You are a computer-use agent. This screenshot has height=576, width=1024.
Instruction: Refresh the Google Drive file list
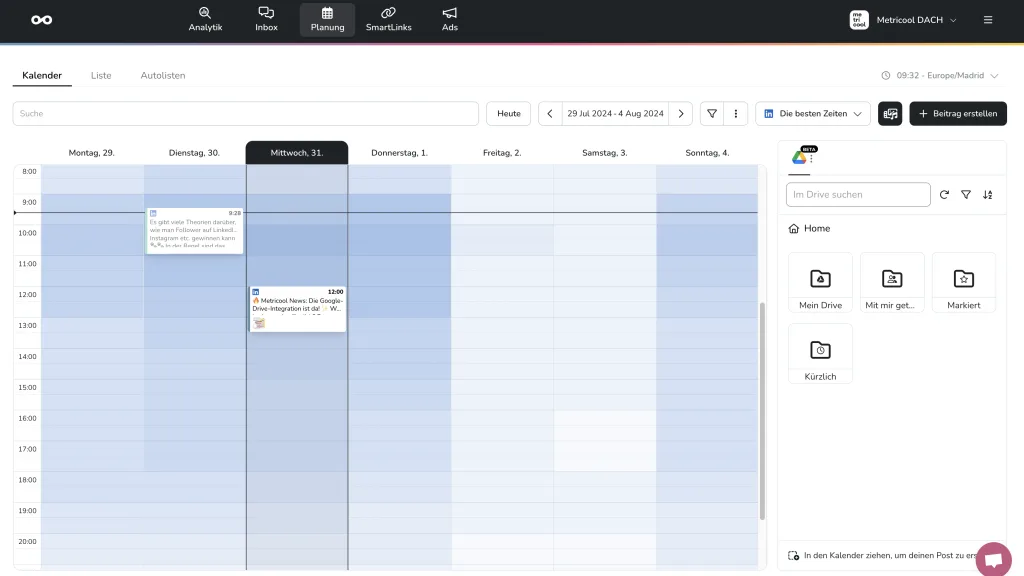(944, 195)
